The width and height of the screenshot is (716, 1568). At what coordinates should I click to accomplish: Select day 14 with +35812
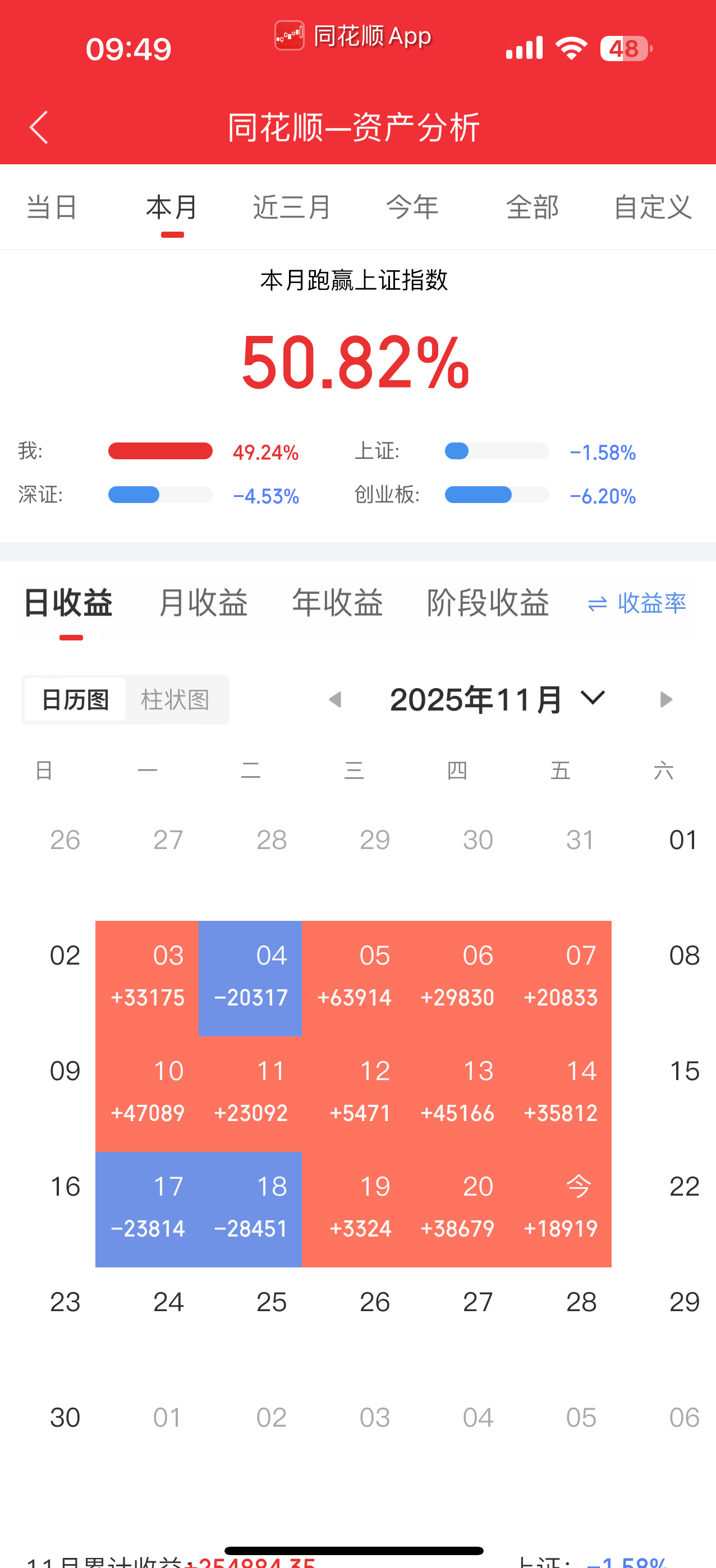point(560,1094)
